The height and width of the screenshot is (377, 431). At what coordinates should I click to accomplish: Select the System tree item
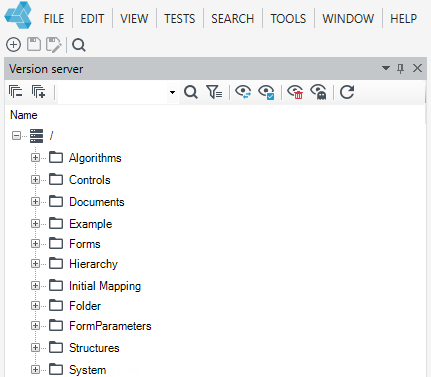87,370
